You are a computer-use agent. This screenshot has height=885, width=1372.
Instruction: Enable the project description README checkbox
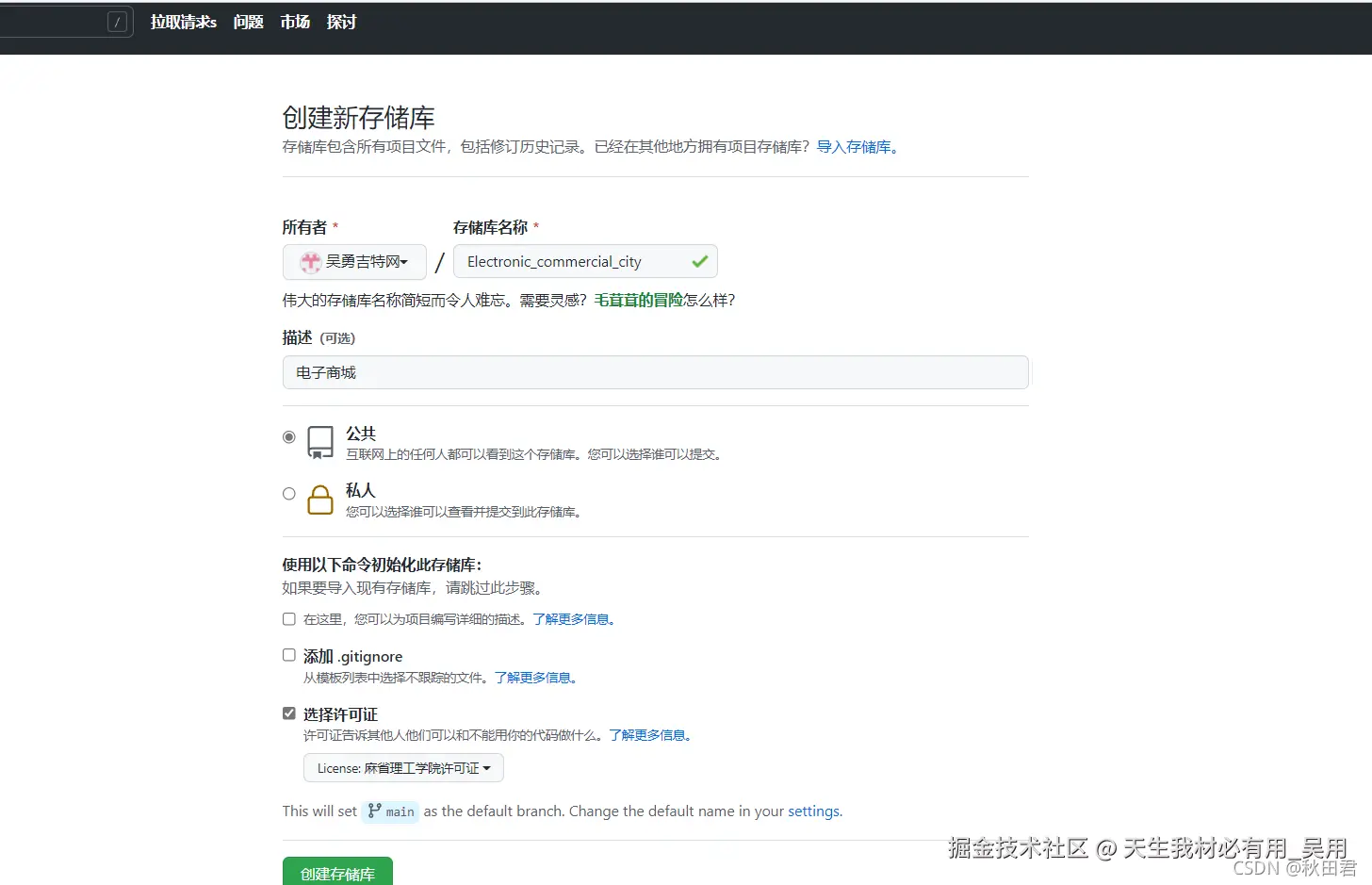pos(288,618)
